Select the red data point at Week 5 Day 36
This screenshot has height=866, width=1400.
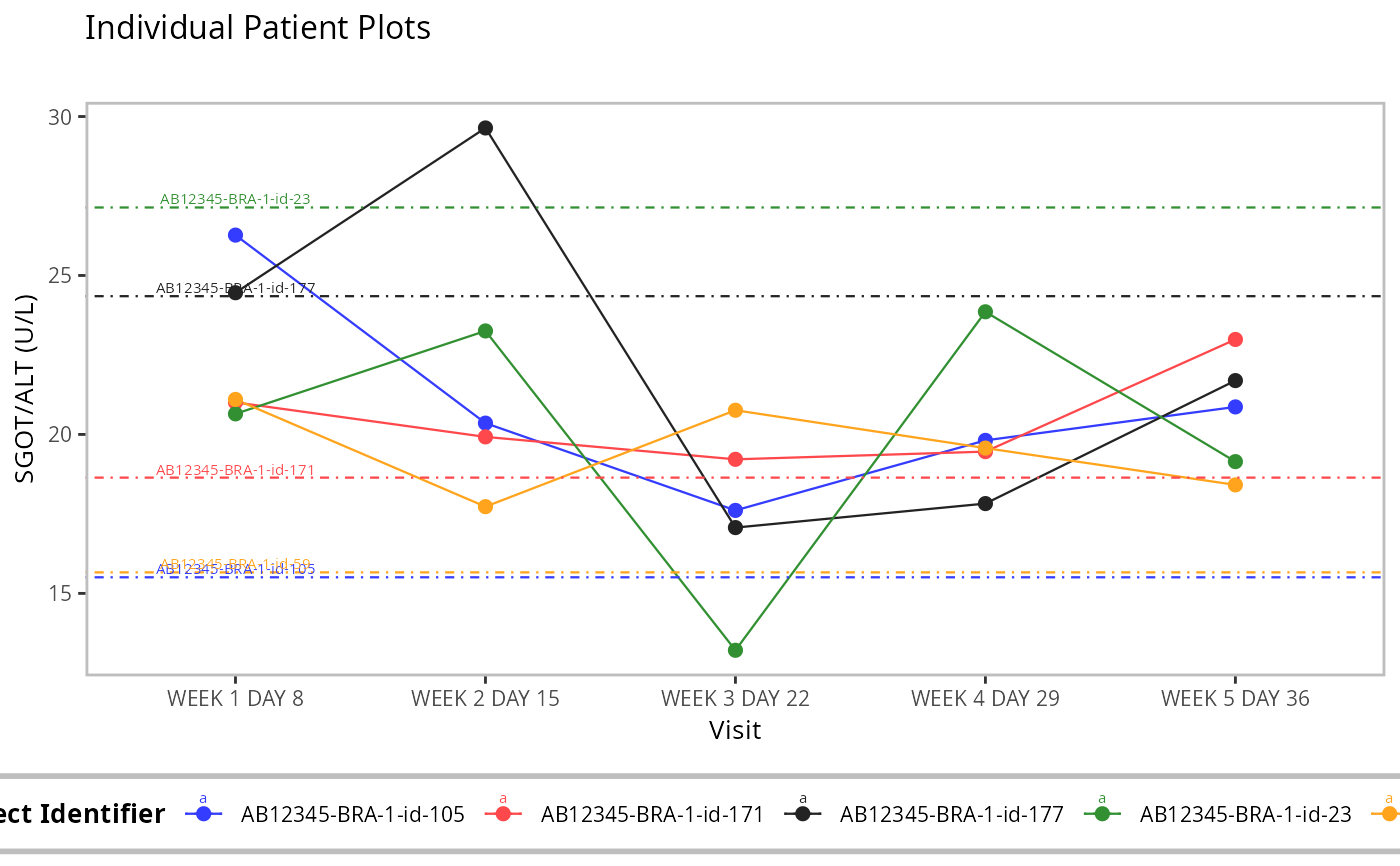pos(1235,340)
